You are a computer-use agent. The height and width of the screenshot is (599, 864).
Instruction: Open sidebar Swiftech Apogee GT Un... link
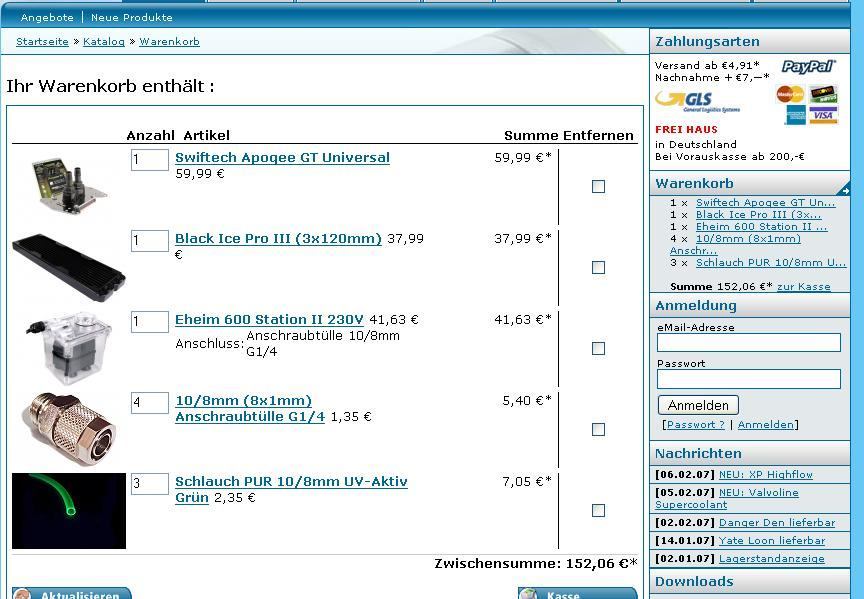(x=765, y=203)
